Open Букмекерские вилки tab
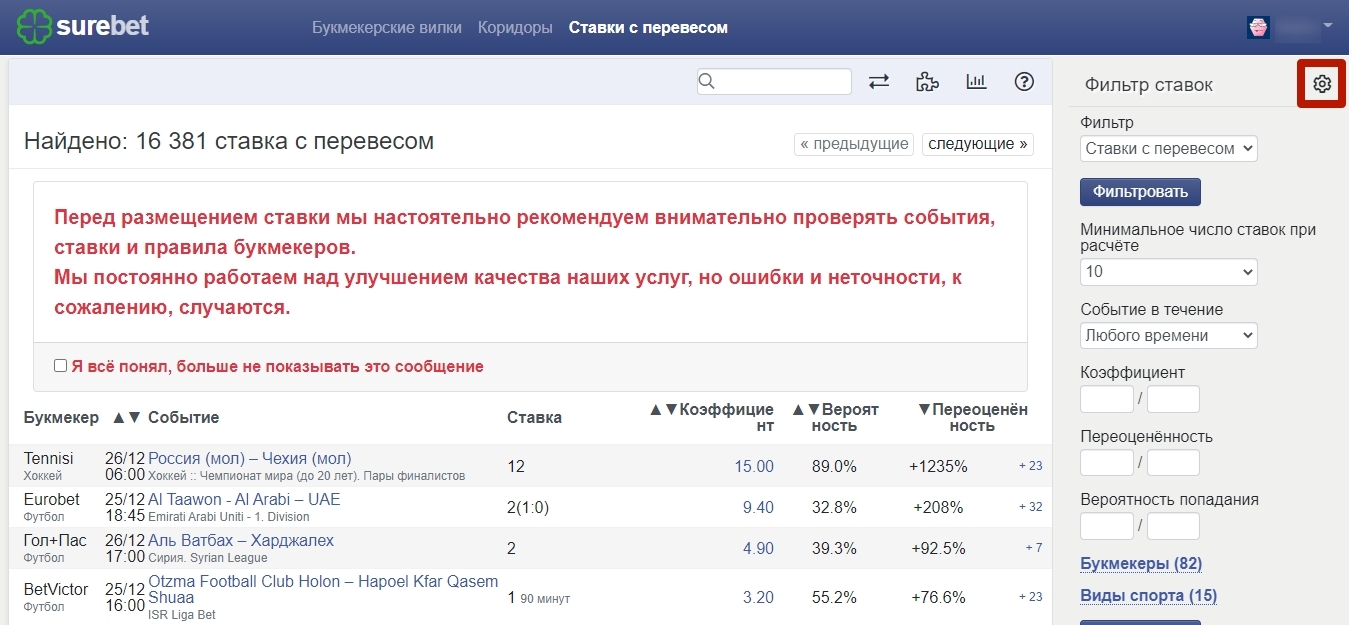This screenshot has width=1349, height=625. pos(387,27)
